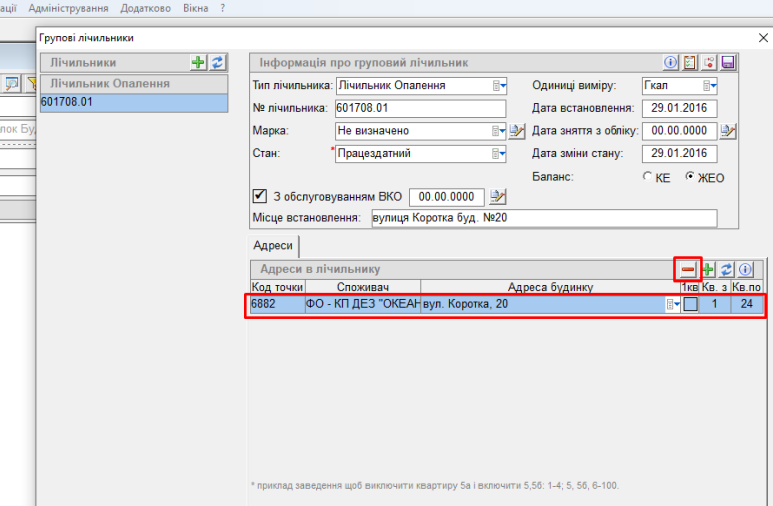
Task: Toggle the 1кв checkbox in address row
Action: point(690,304)
